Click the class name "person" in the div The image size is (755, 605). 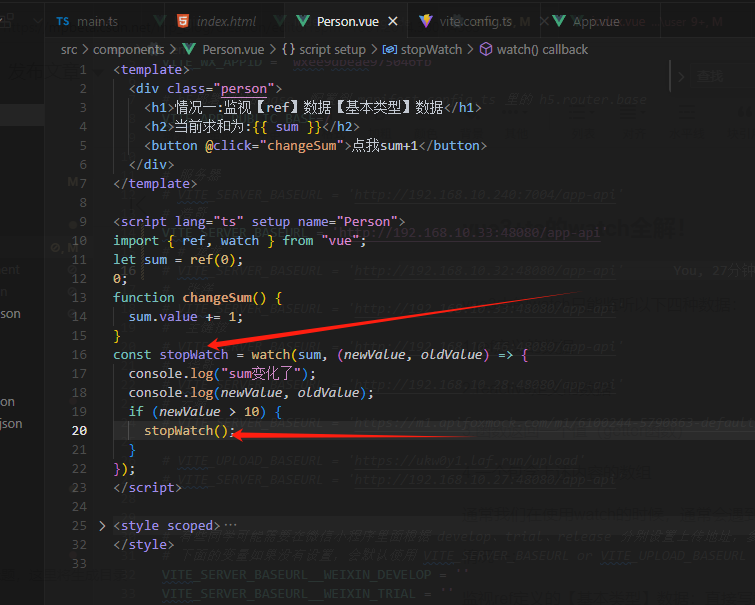pyautogui.click(x=244, y=89)
